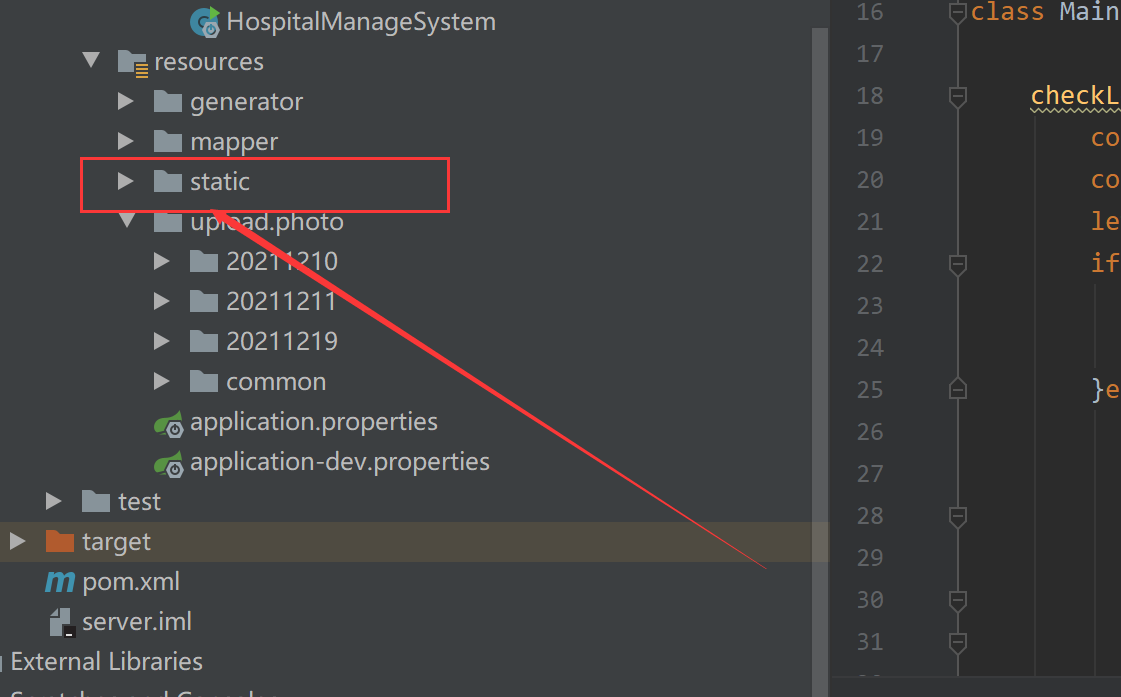This screenshot has width=1121, height=697.
Task: Click the checkL method name
Action: pos(1074,95)
